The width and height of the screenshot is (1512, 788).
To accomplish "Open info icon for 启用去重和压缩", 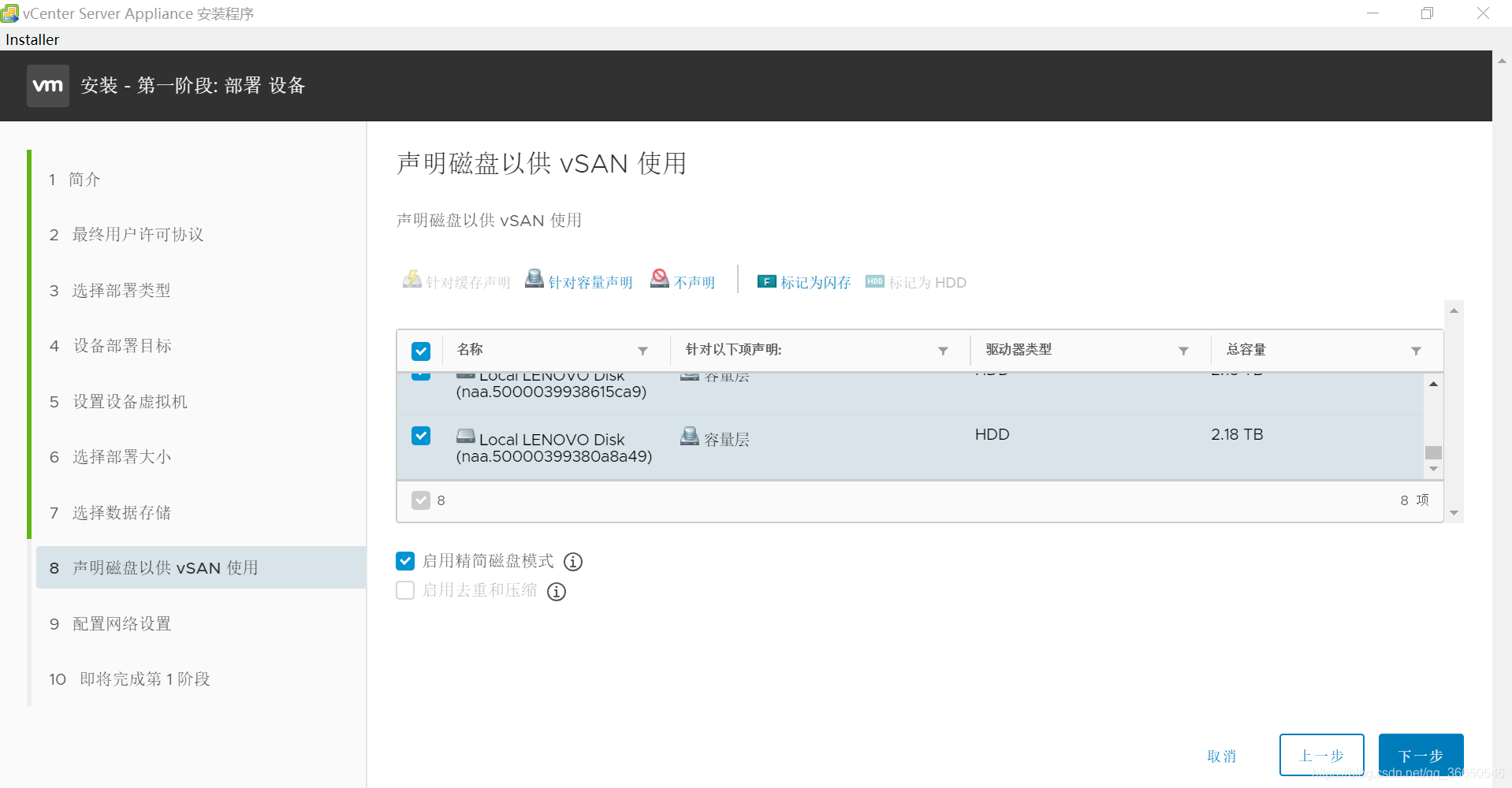I will point(557,592).
